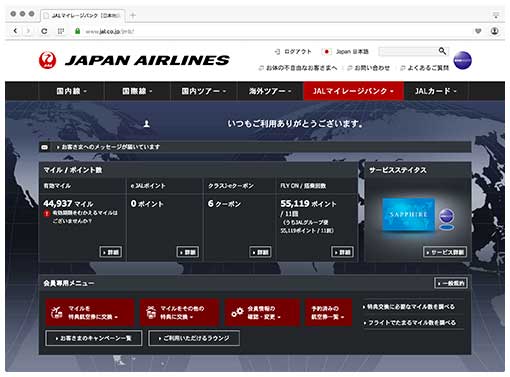Click the available lounges button
This screenshot has width=510, height=377.
[x=194, y=338]
